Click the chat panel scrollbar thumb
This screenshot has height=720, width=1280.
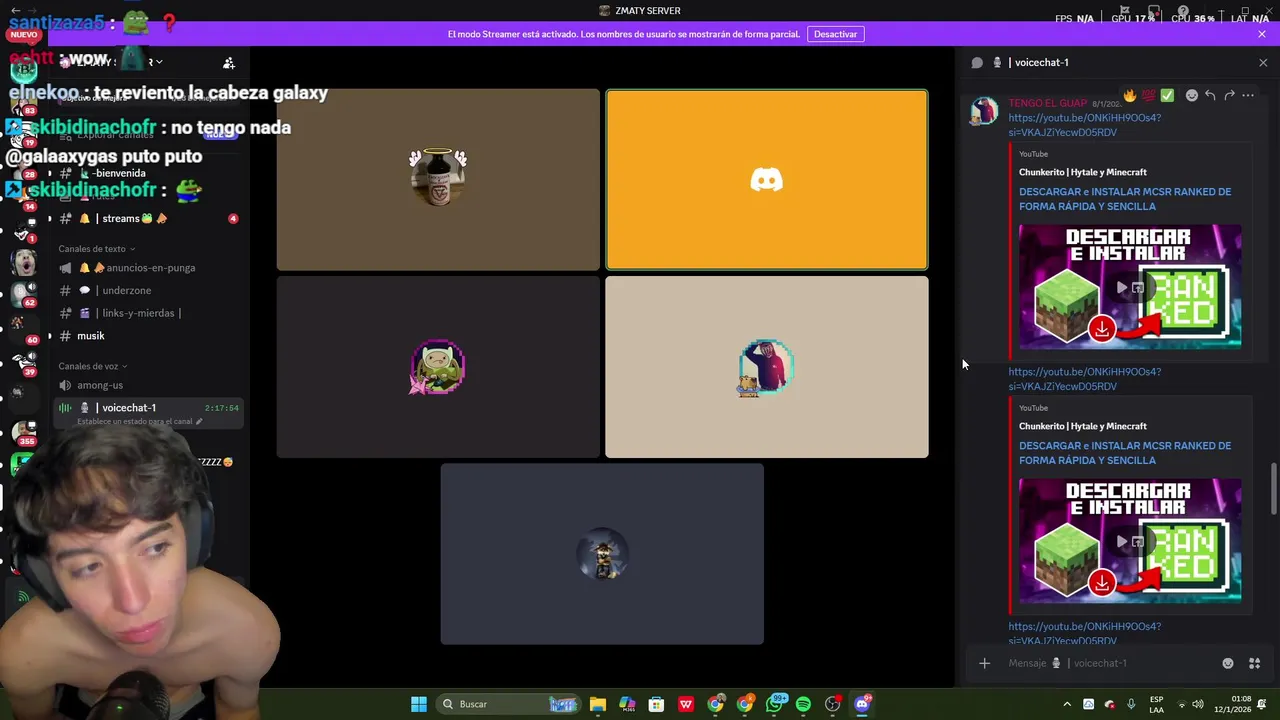point(1273,488)
